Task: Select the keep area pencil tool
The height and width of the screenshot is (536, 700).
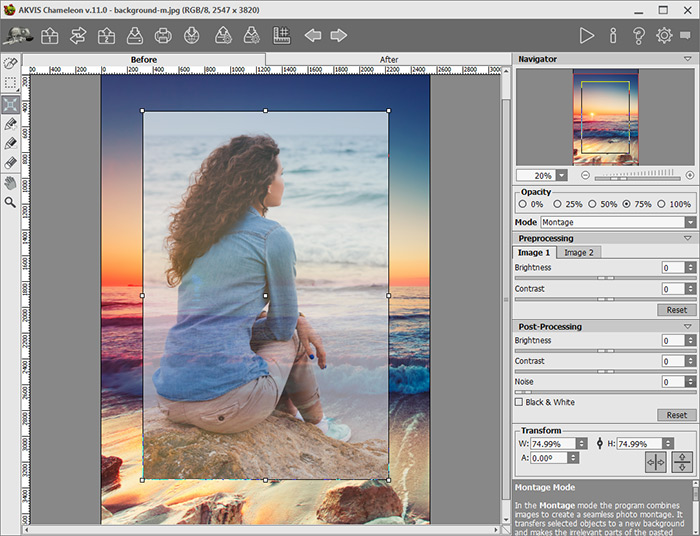Action: 10,124
